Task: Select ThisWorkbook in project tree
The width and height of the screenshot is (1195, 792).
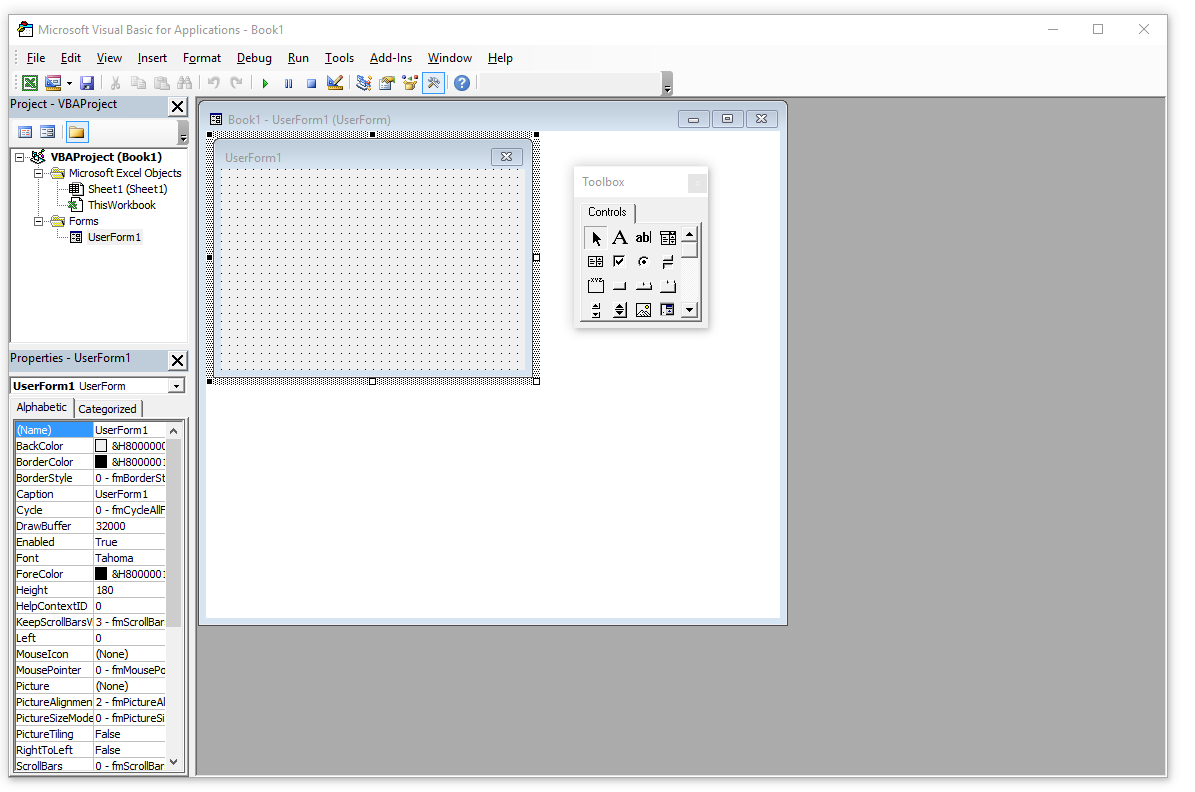Action: click(121, 205)
